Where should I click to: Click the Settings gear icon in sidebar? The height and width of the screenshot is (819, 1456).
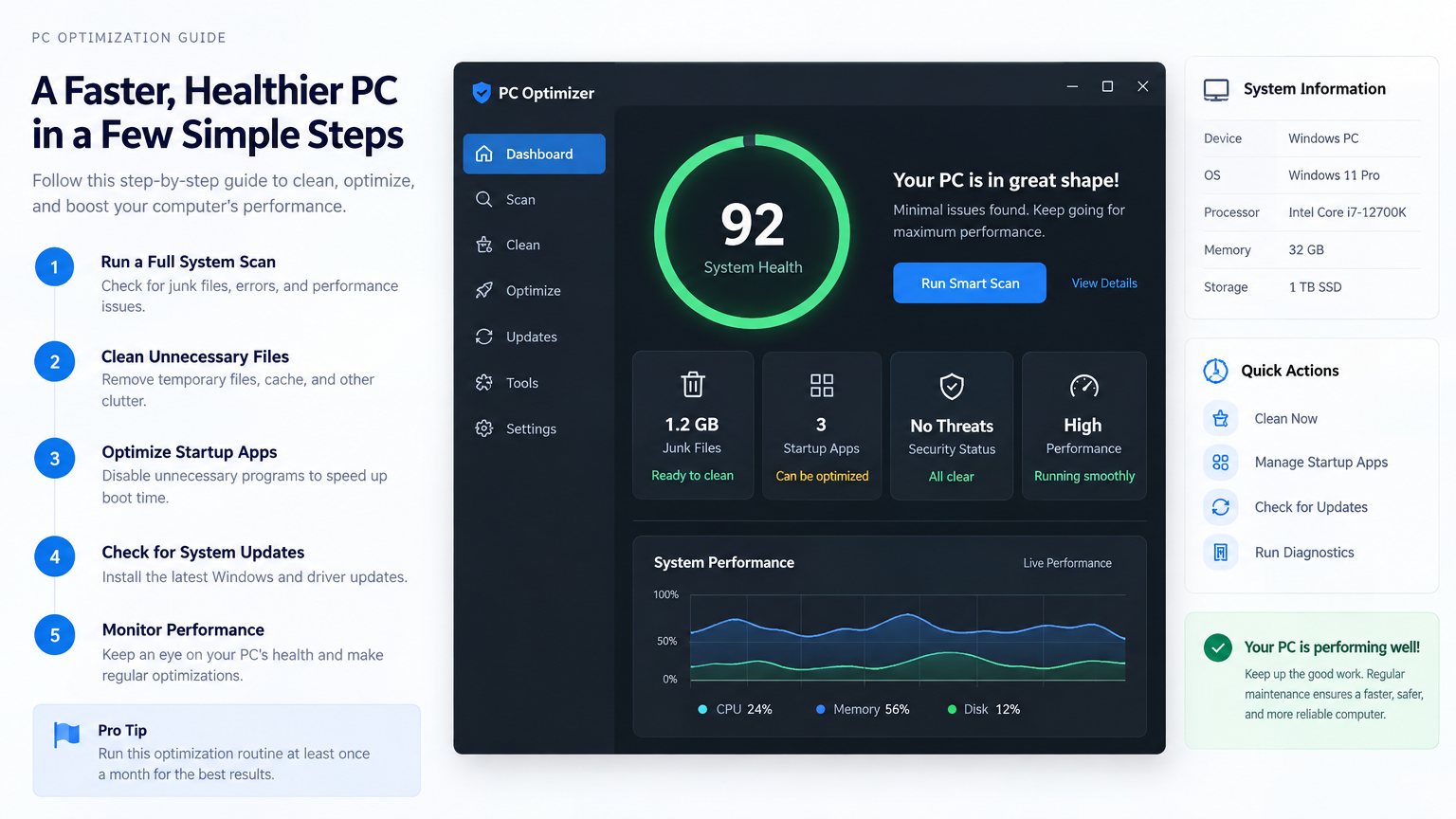pyautogui.click(x=484, y=428)
